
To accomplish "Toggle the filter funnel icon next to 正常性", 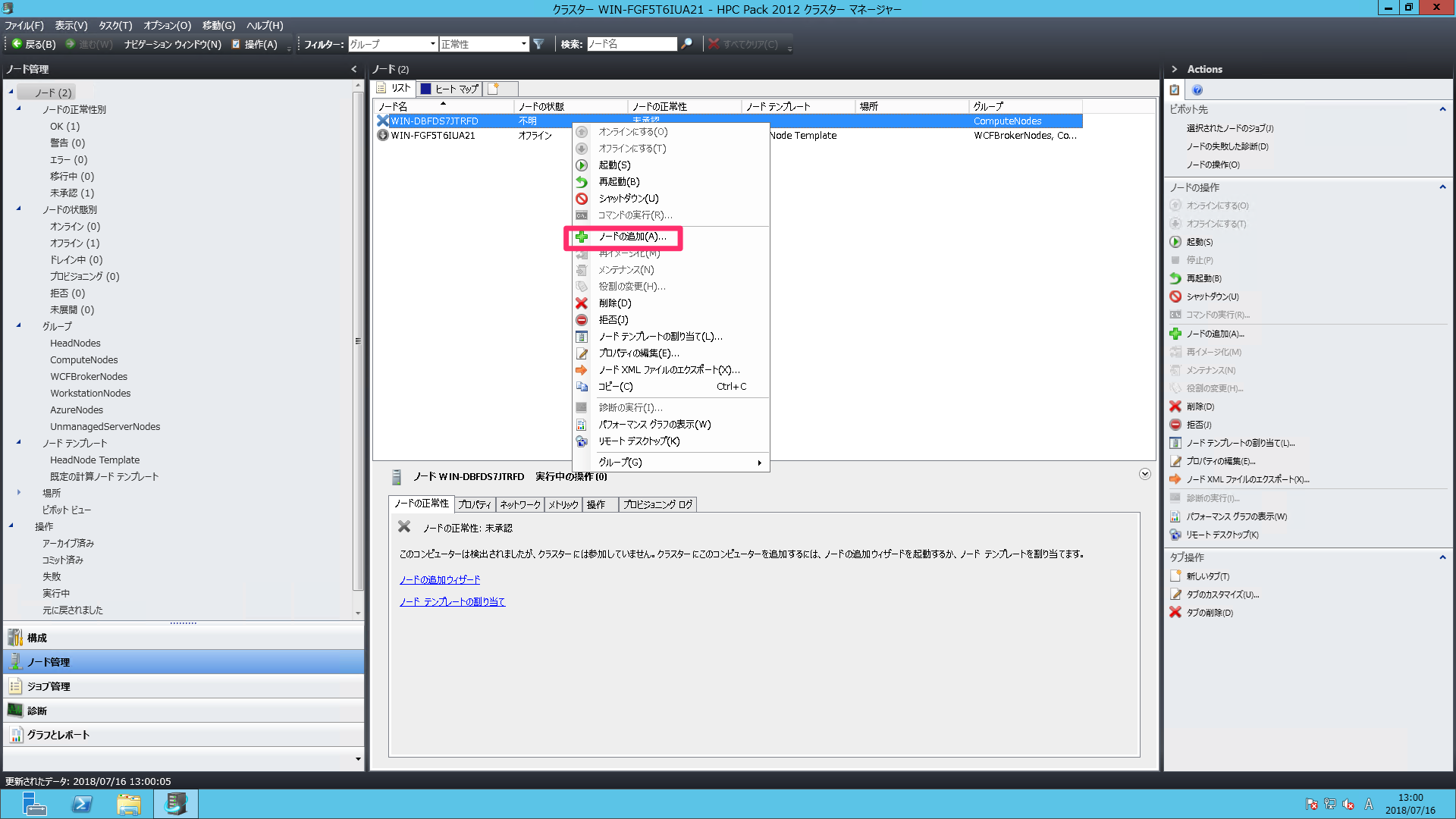I will 539,44.
